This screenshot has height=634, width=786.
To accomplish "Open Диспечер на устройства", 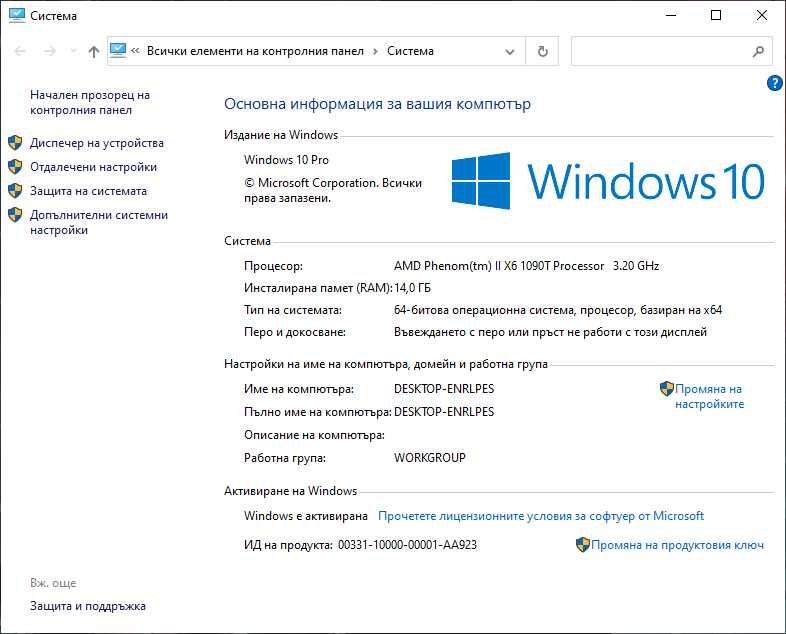I will [97, 143].
